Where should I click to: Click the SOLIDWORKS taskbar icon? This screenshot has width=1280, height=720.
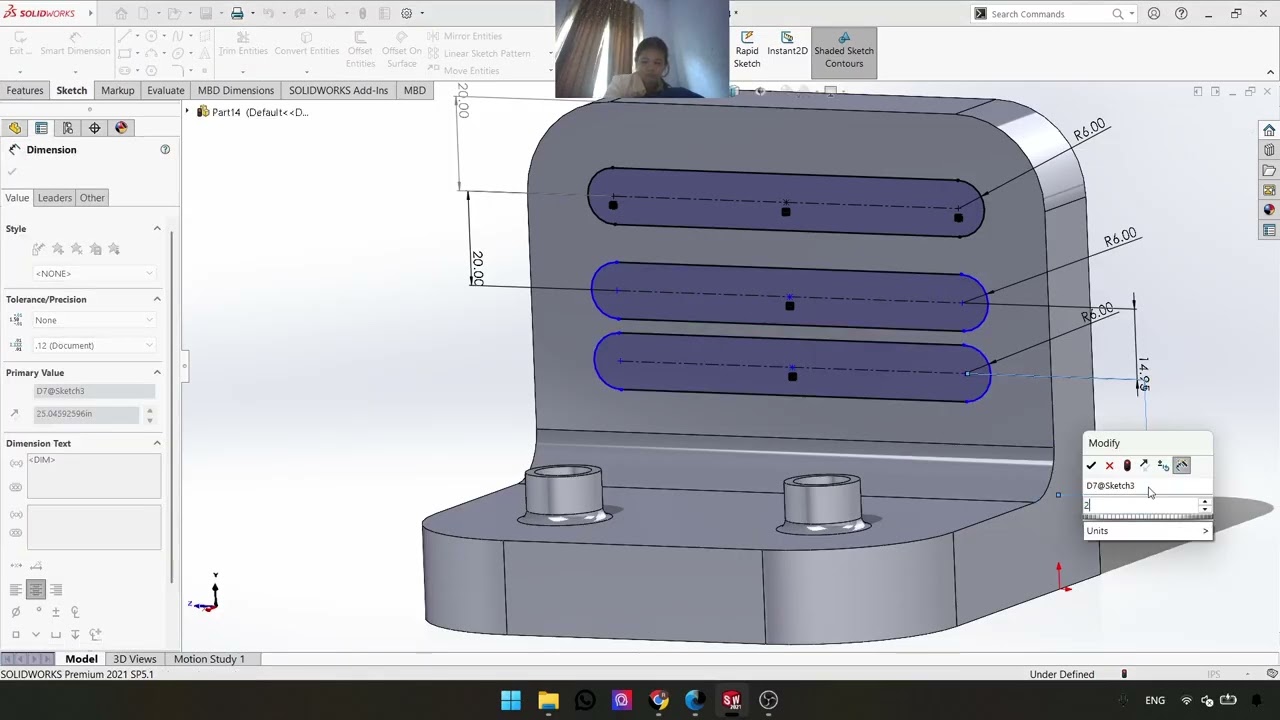point(732,700)
